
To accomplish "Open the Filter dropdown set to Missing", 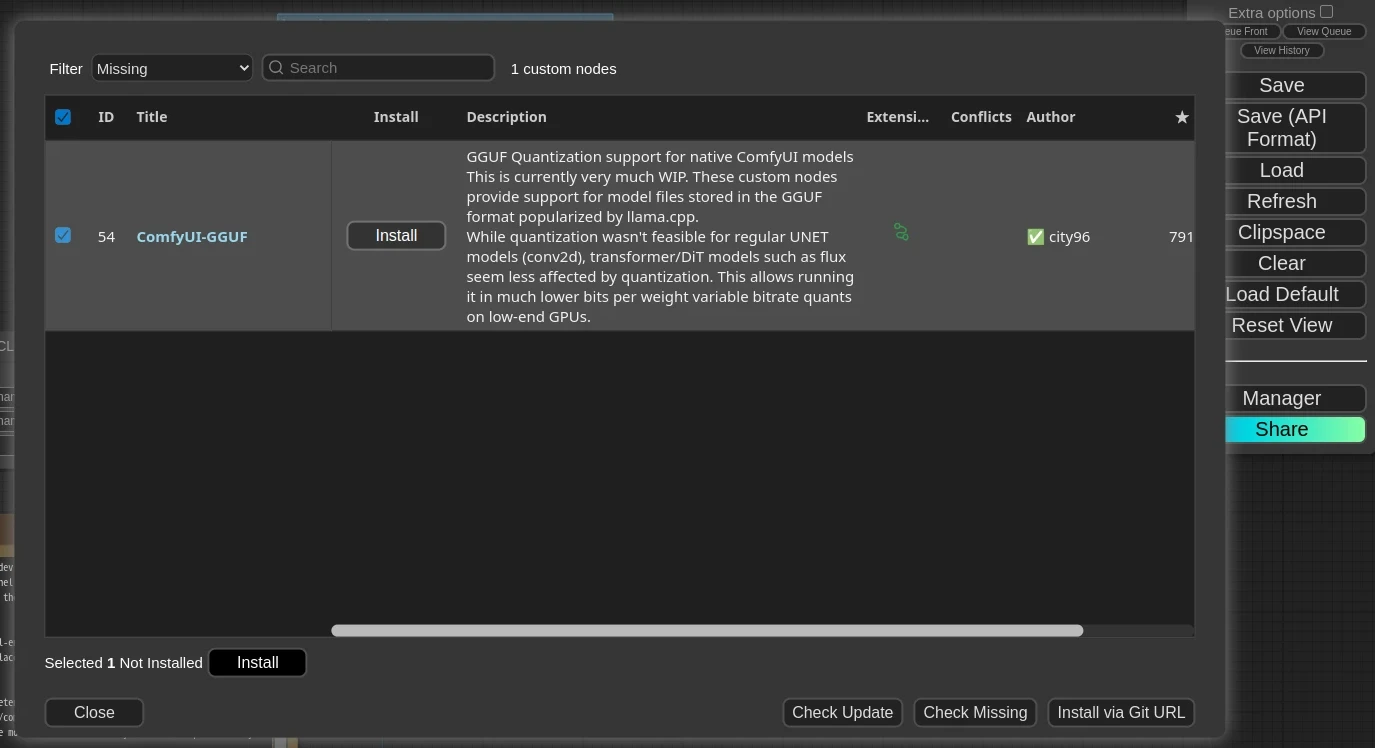I will (172, 68).
